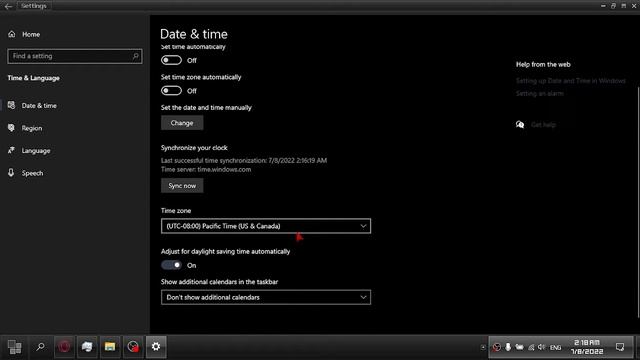
Task: Click Change to set date and time manually
Action: (x=182, y=123)
